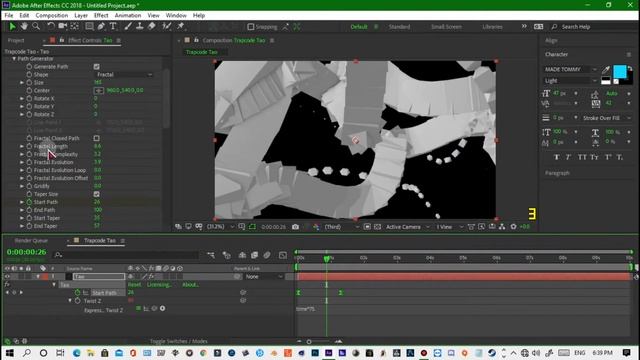640x360 pixels.
Task: Select the Rotation tool
Action: tap(51, 27)
